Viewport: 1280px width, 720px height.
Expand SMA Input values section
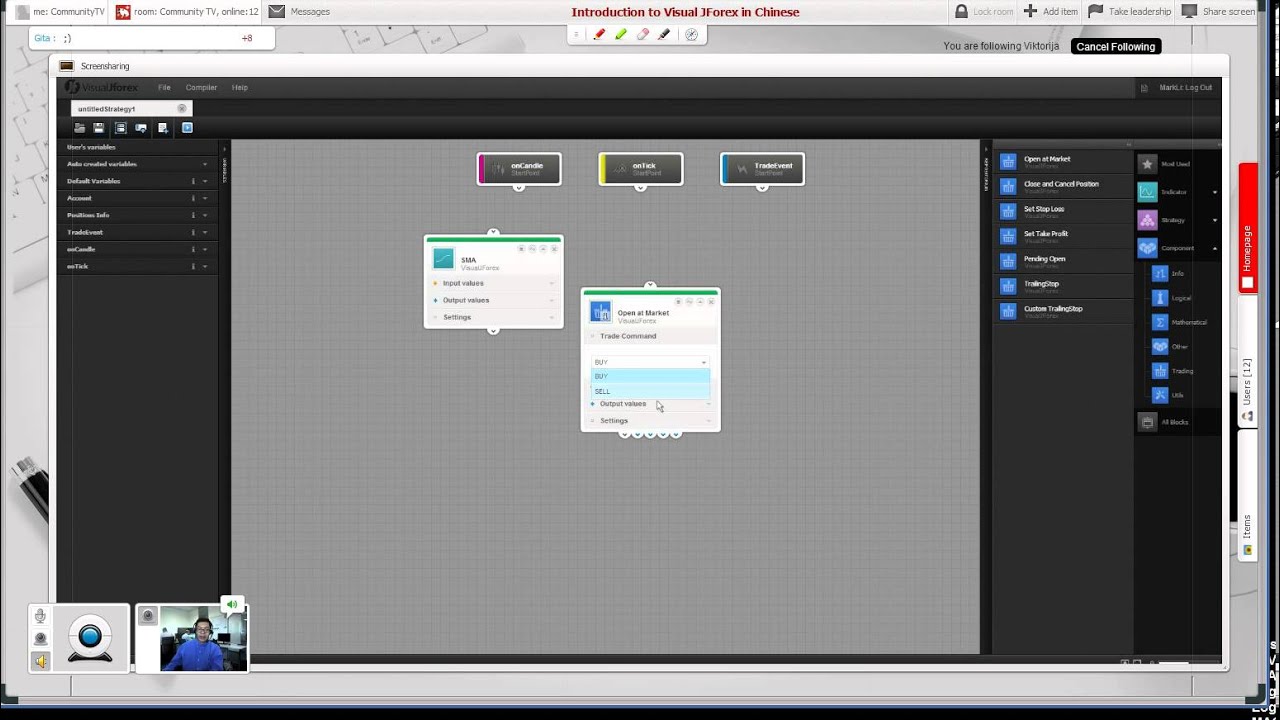[493, 283]
